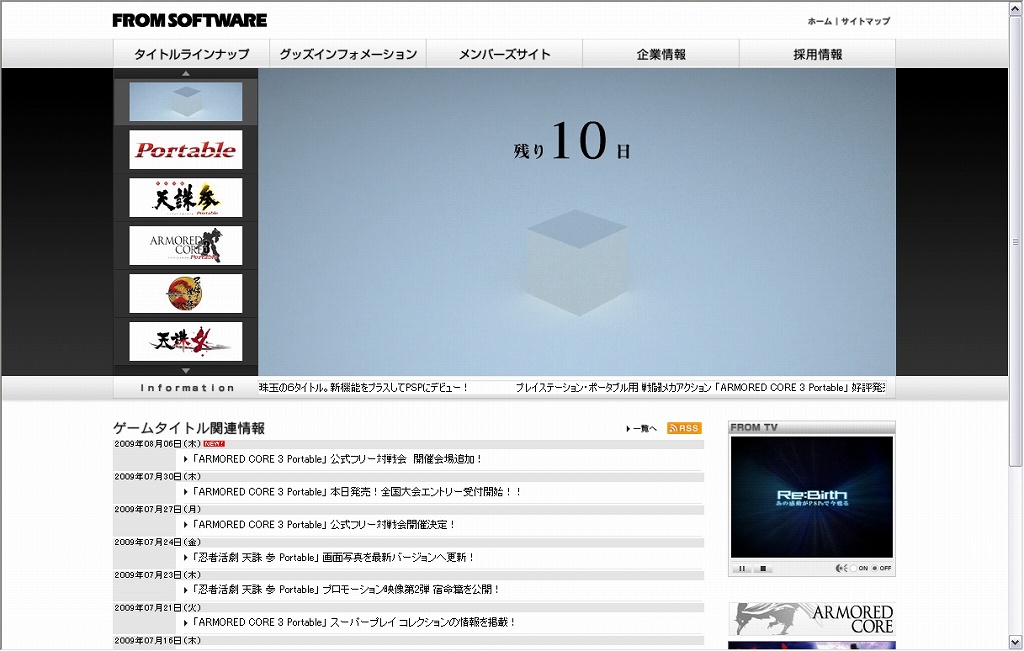Open the ARMORED CORE side banner
The image size is (1024, 651).
click(812, 619)
